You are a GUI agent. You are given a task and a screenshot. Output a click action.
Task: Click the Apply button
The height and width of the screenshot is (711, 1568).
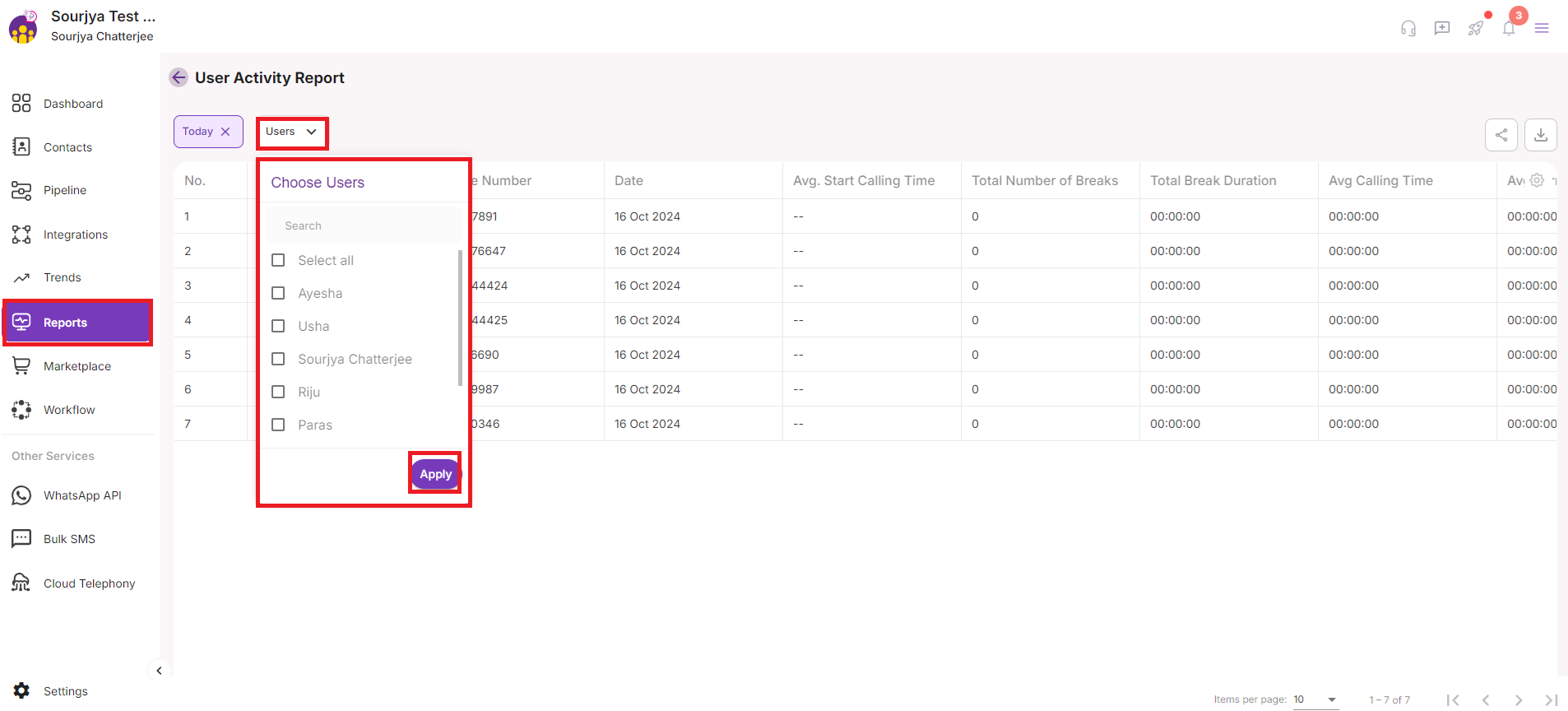(435, 474)
